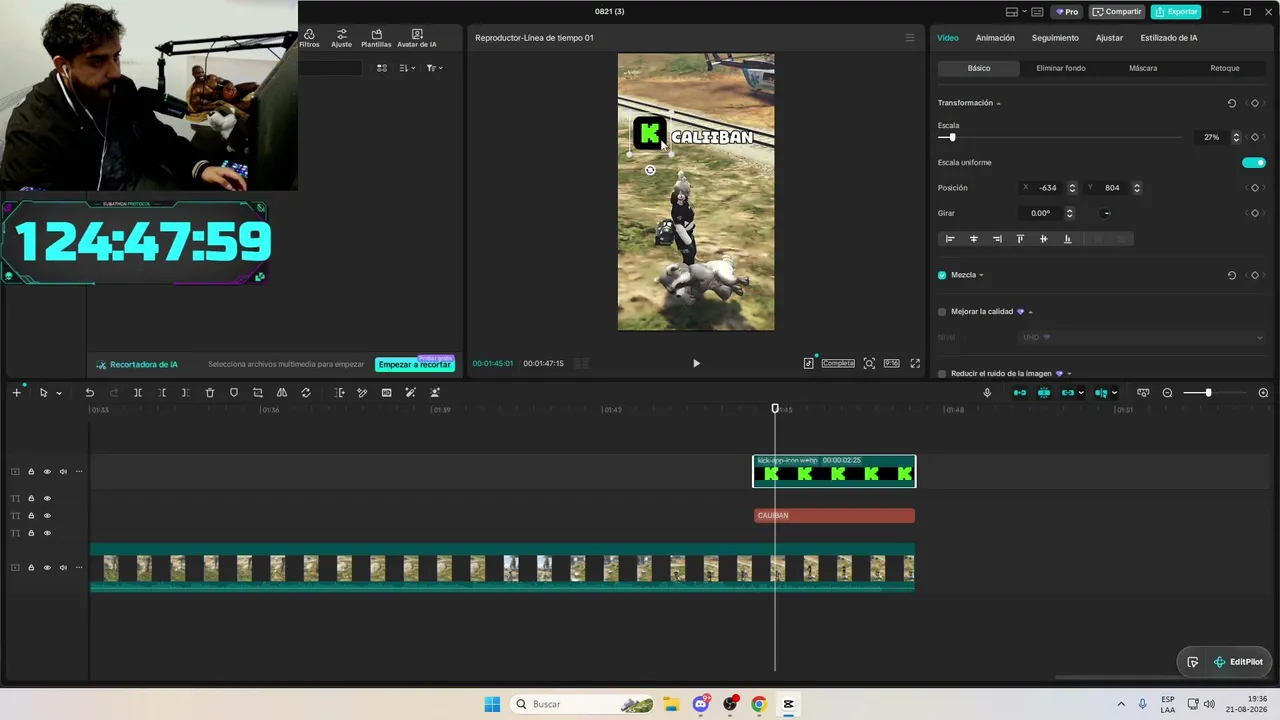1280x720 pixels.
Task: Open the player panel hamburger menu
Action: (910, 38)
